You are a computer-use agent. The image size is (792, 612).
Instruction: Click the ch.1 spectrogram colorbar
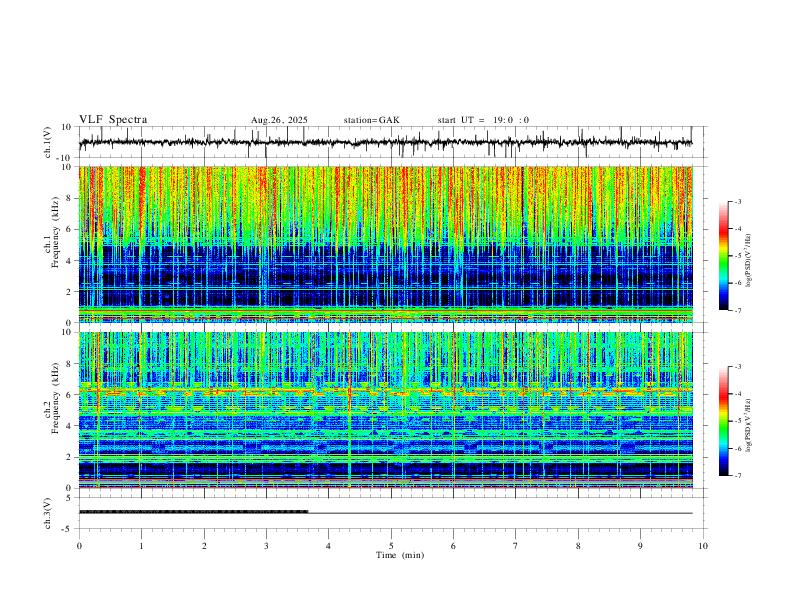pyautogui.click(x=724, y=256)
